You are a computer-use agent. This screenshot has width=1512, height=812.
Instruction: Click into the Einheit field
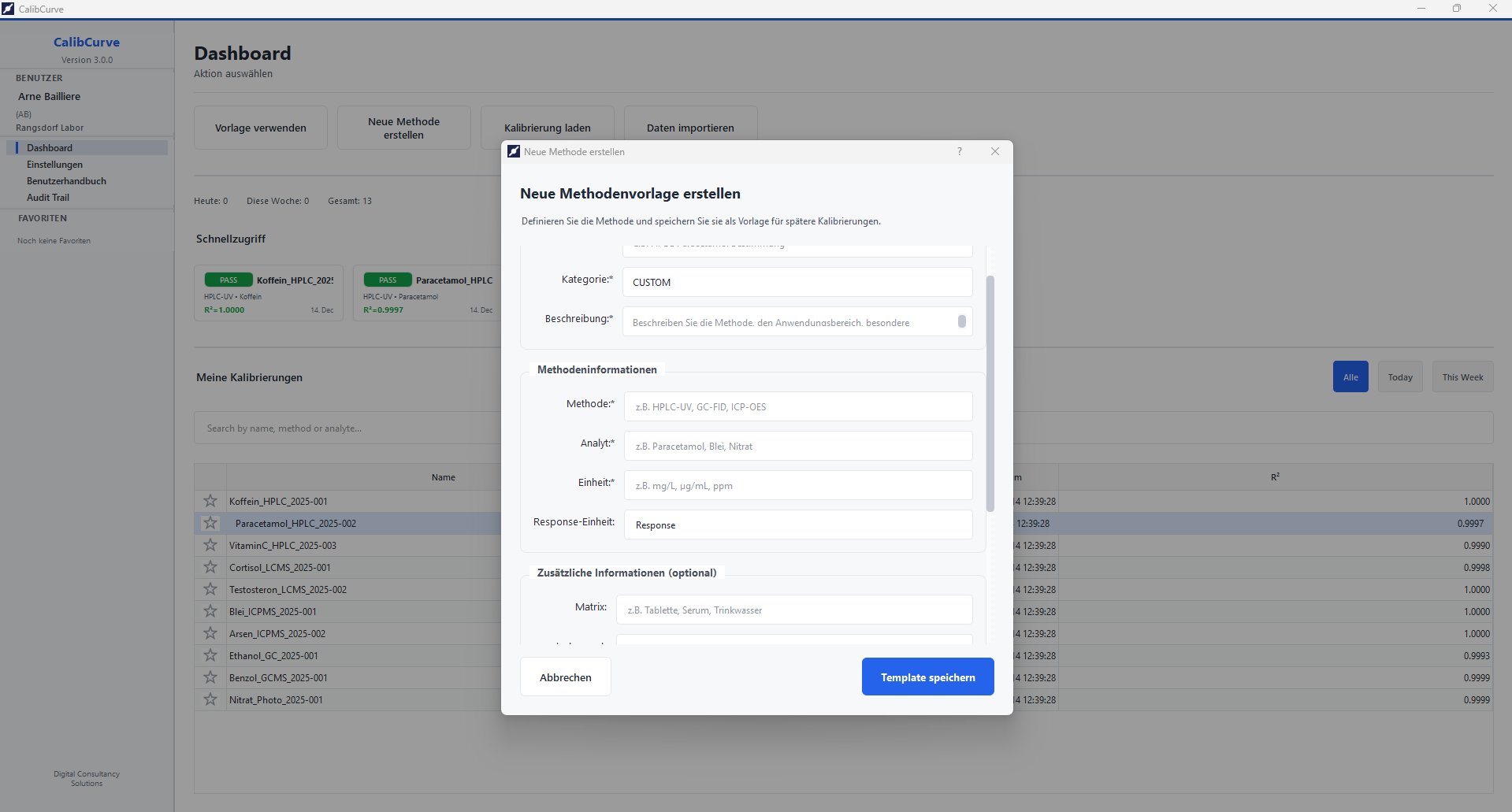click(797, 485)
